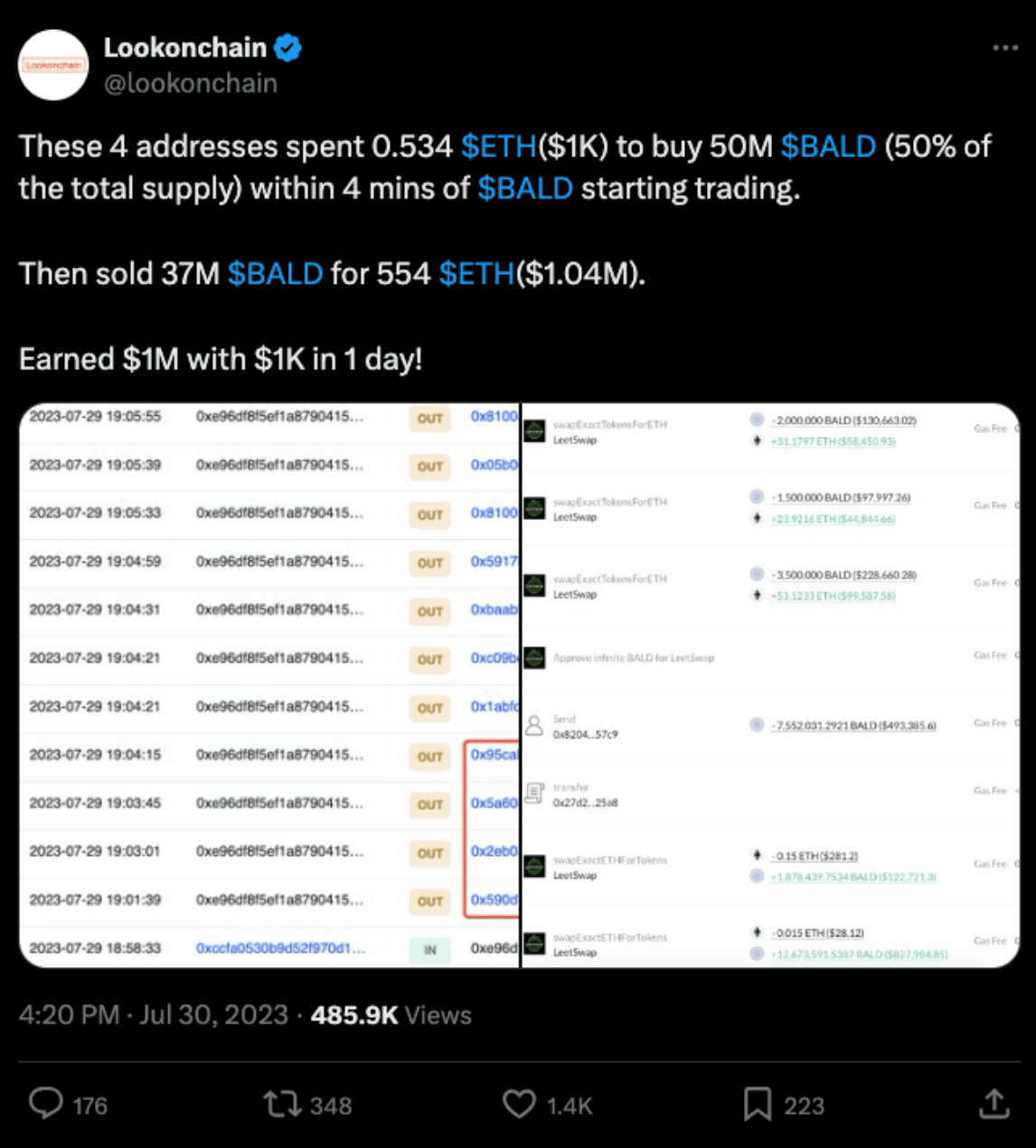Image resolution: width=1036 pixels, height=1148 pixels.
Task: Open the right LeetSwap swaps image
Action: [770, 685]
